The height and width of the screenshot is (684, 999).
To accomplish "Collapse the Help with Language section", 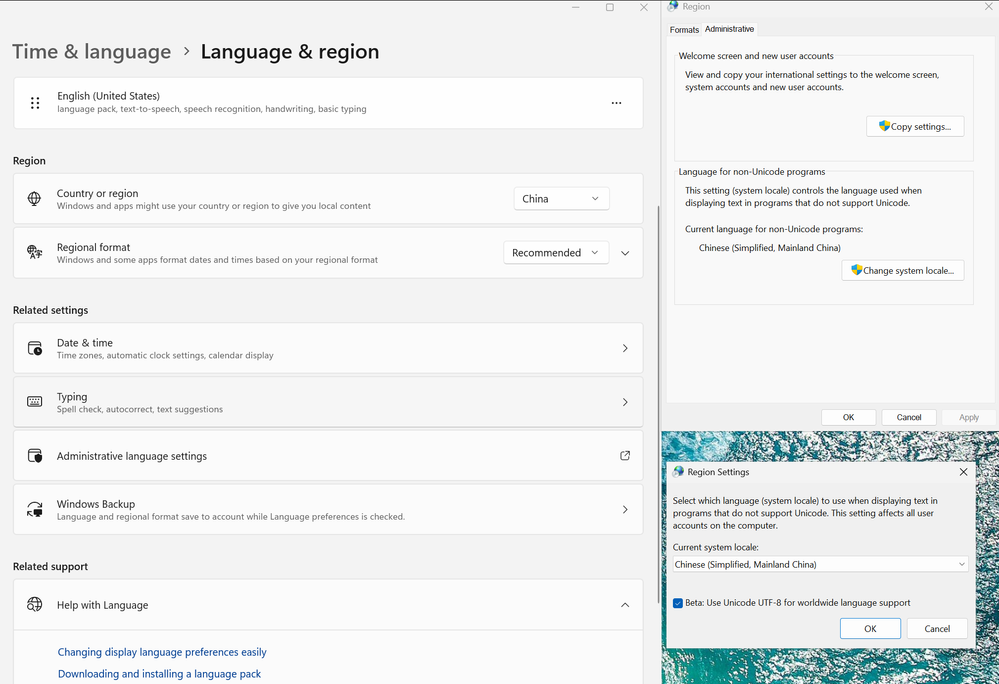I will coord(625,605).
